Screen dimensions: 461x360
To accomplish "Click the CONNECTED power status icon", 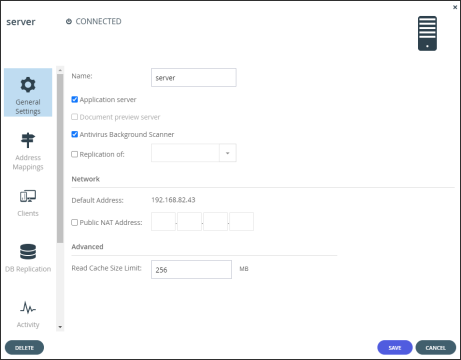I will click(x=69, y=22).
